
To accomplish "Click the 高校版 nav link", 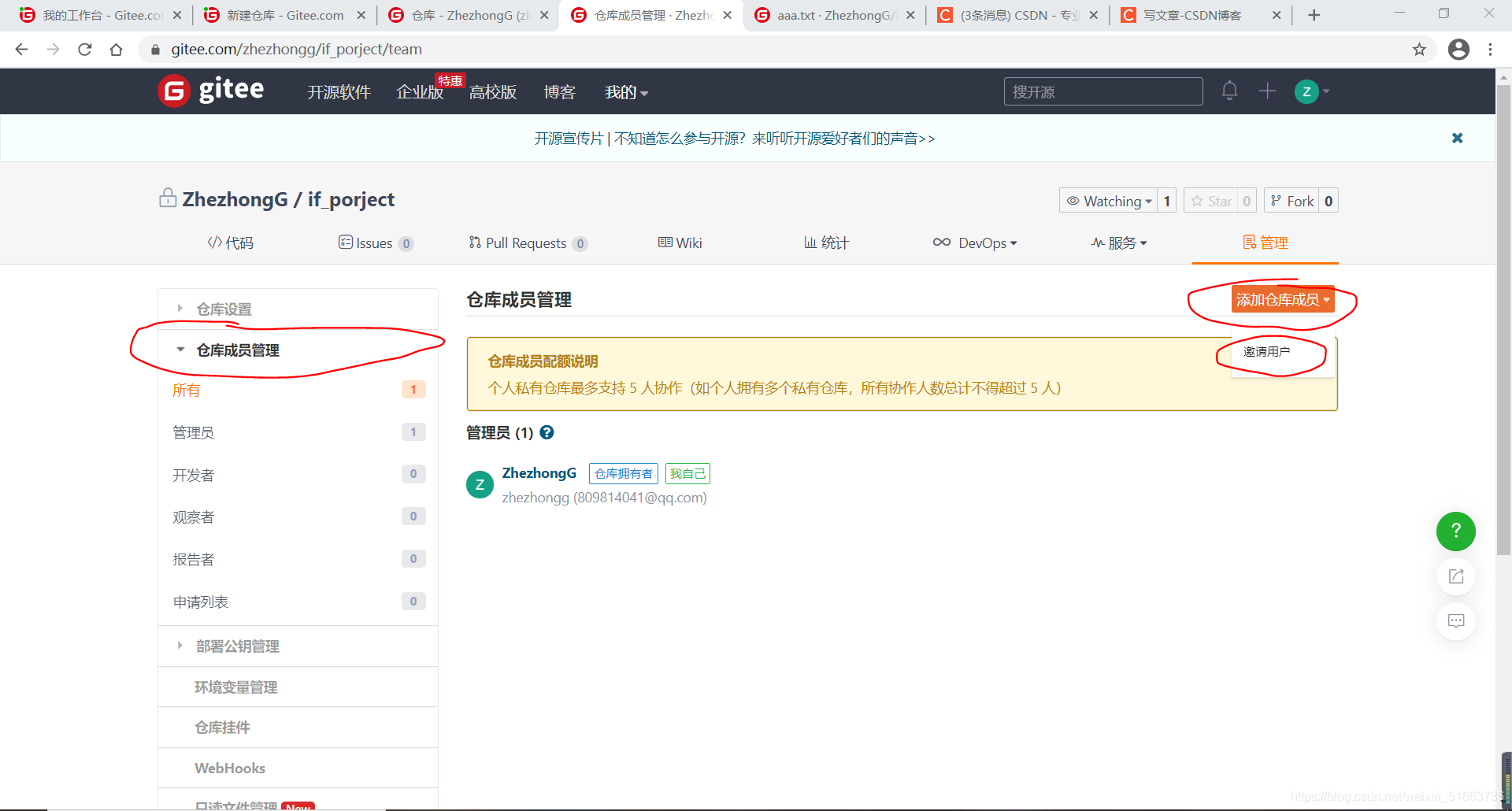I will pos(493,92).
